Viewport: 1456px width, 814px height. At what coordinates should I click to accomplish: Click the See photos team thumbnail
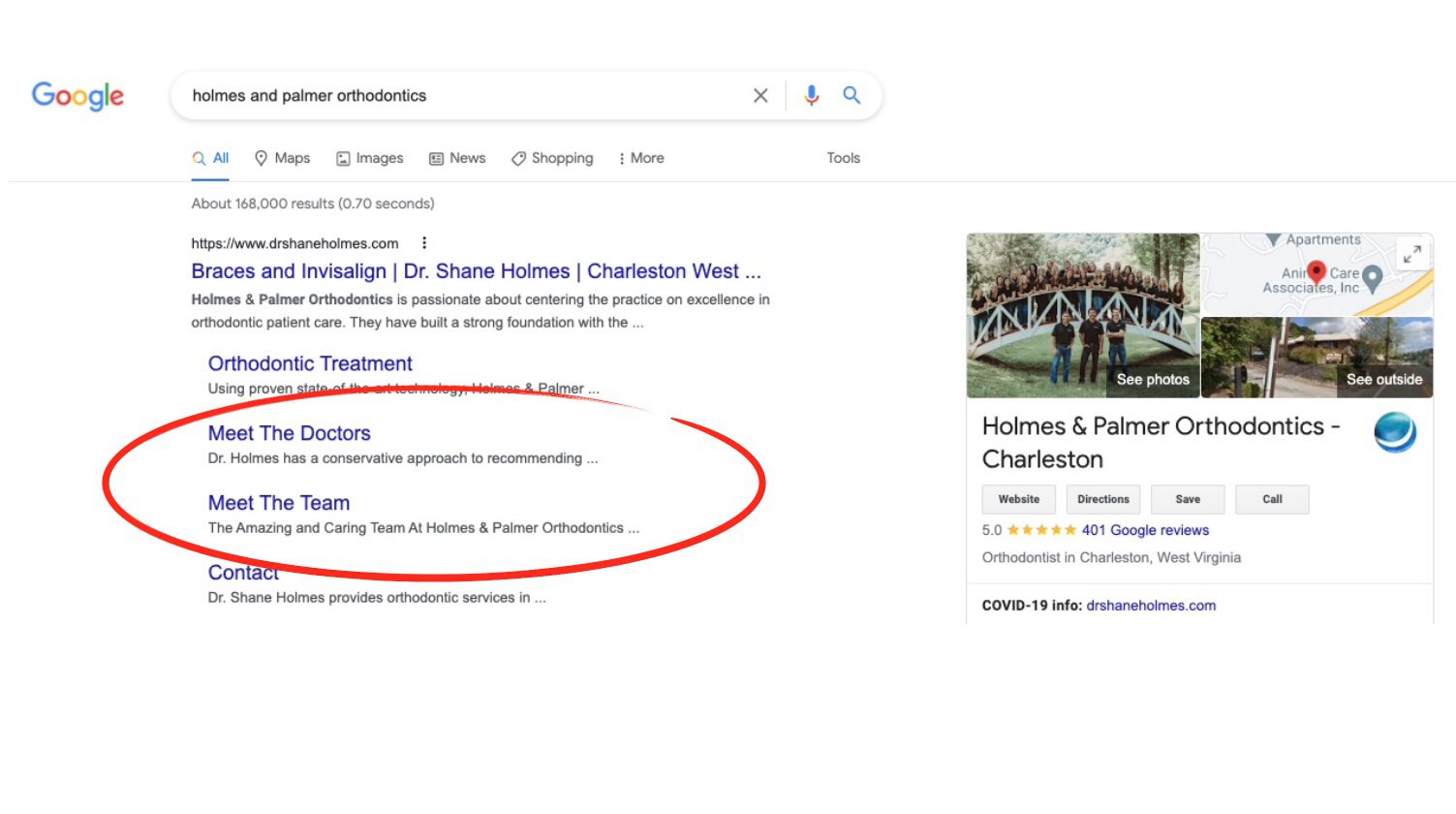(x=1083, y=315)
